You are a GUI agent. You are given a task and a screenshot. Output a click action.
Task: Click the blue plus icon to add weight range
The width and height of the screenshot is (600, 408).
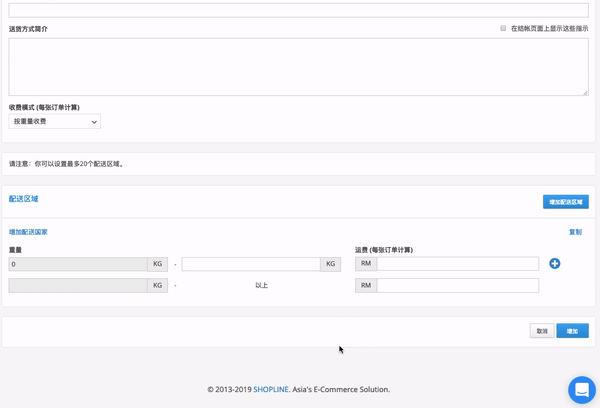(554, 264)
